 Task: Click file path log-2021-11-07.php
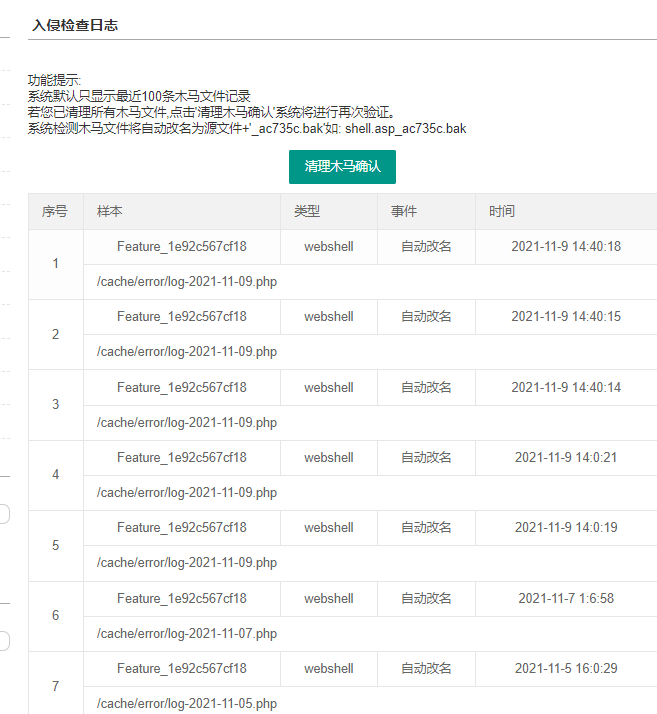(187, 633)
